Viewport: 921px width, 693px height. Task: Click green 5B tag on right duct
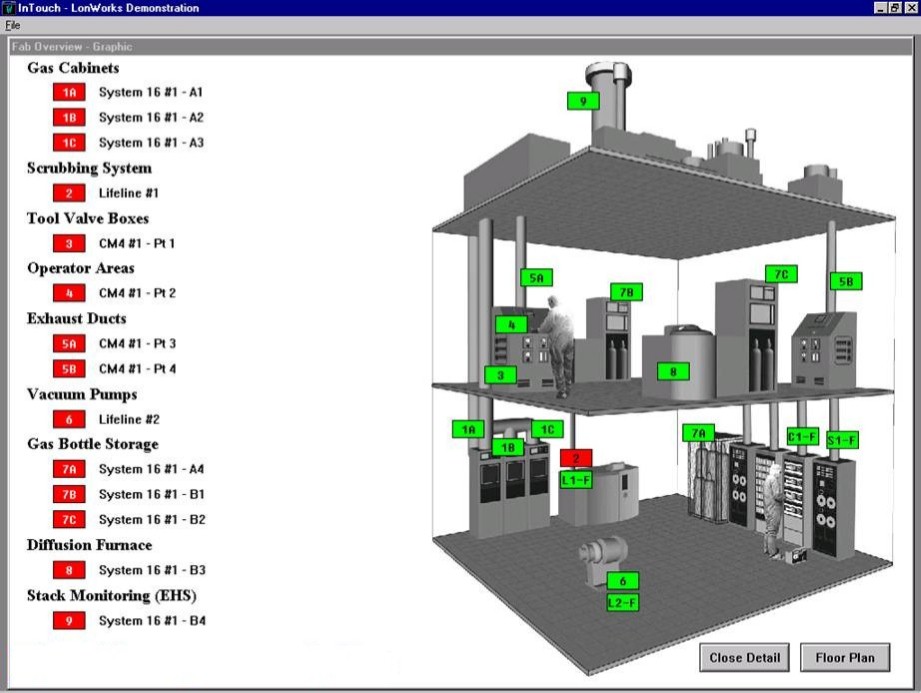846,281
